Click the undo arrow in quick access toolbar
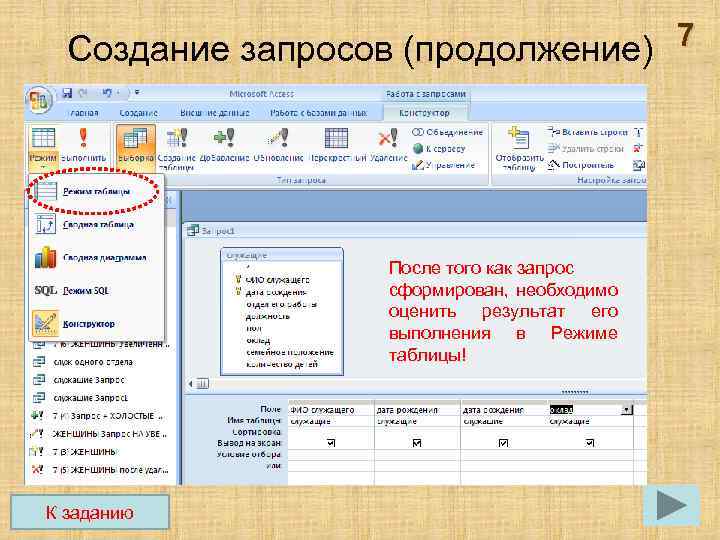The image size is (720, 540). click(107, 93)
